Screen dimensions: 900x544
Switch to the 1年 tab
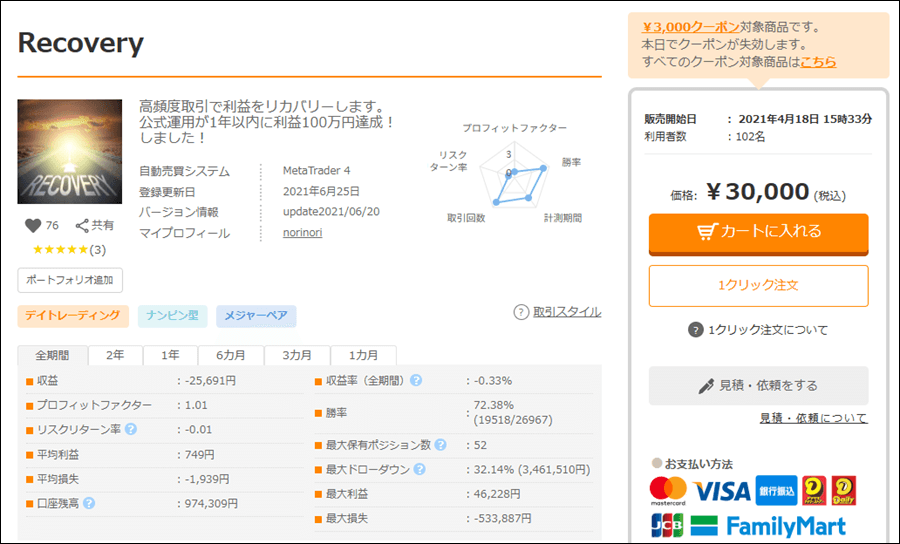point(169,355)
